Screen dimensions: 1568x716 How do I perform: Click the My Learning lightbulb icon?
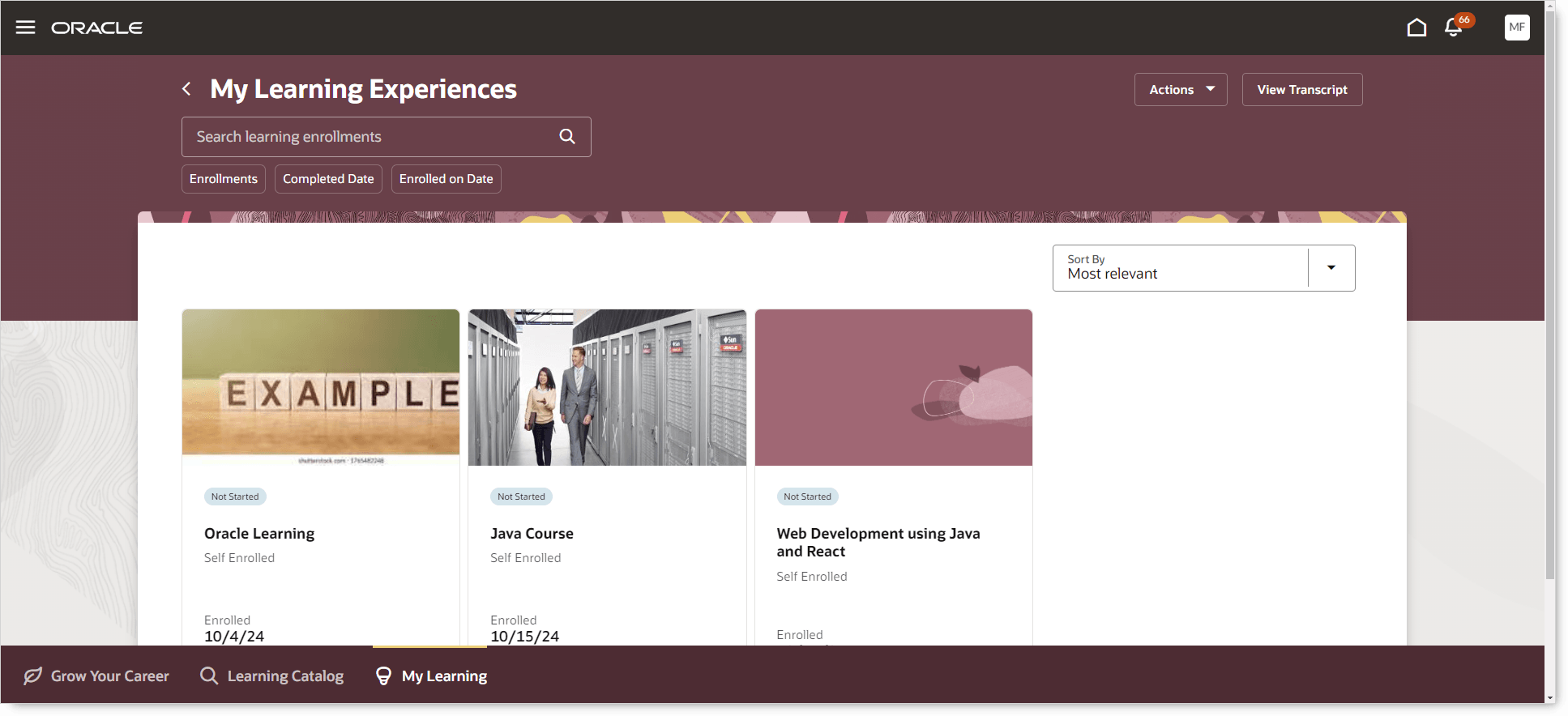[x=384, y=676]
